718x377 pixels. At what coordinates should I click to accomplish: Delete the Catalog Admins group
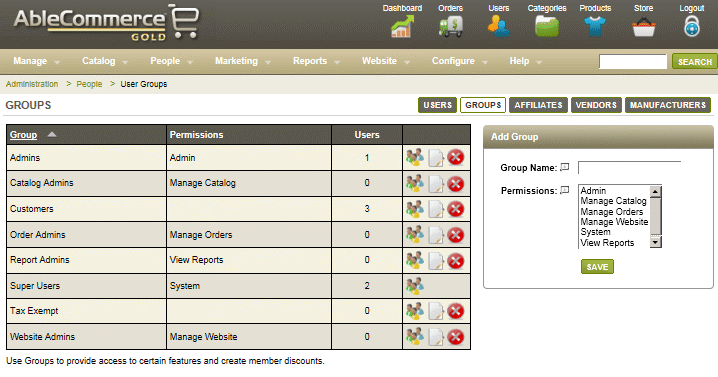pos(456,184)
